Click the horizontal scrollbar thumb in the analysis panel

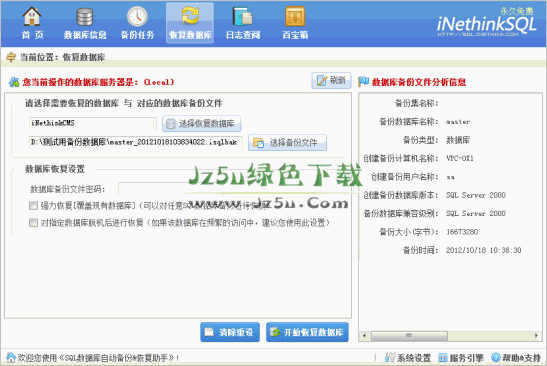pos(409,336)
